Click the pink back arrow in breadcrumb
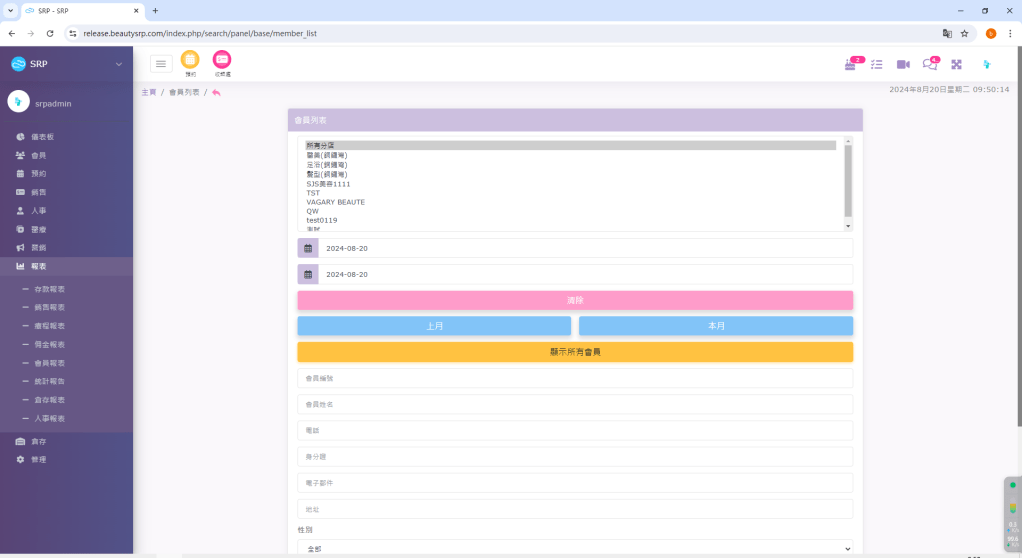This screenshot has height=558, width=1022. 217,92
